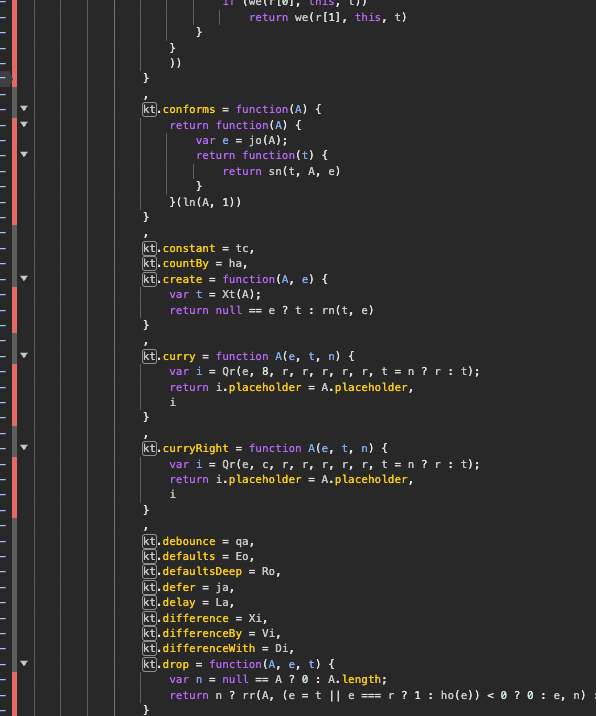This screenshot has height=716, width=596.
Task: Click the 'kt.drop = function(A, e, t) {' text
Action: pos(238,664)
